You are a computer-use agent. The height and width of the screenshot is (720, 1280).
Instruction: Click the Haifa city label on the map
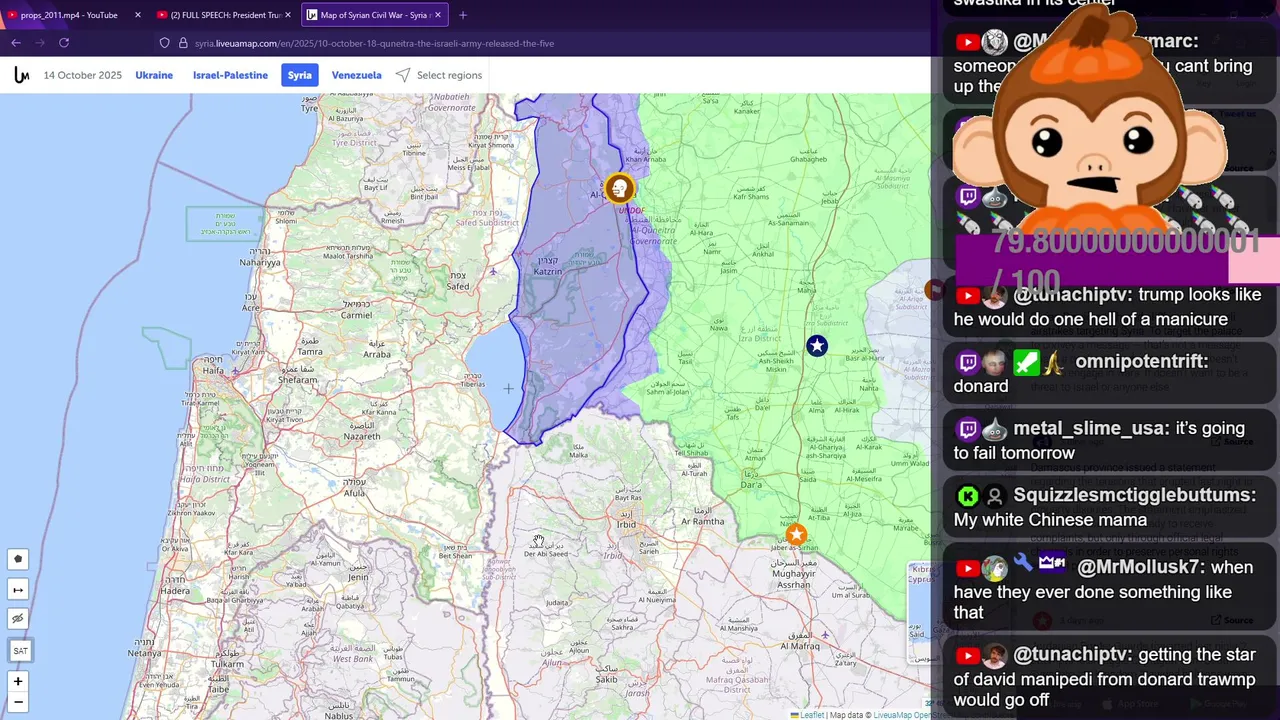click(x=212, y=371)
